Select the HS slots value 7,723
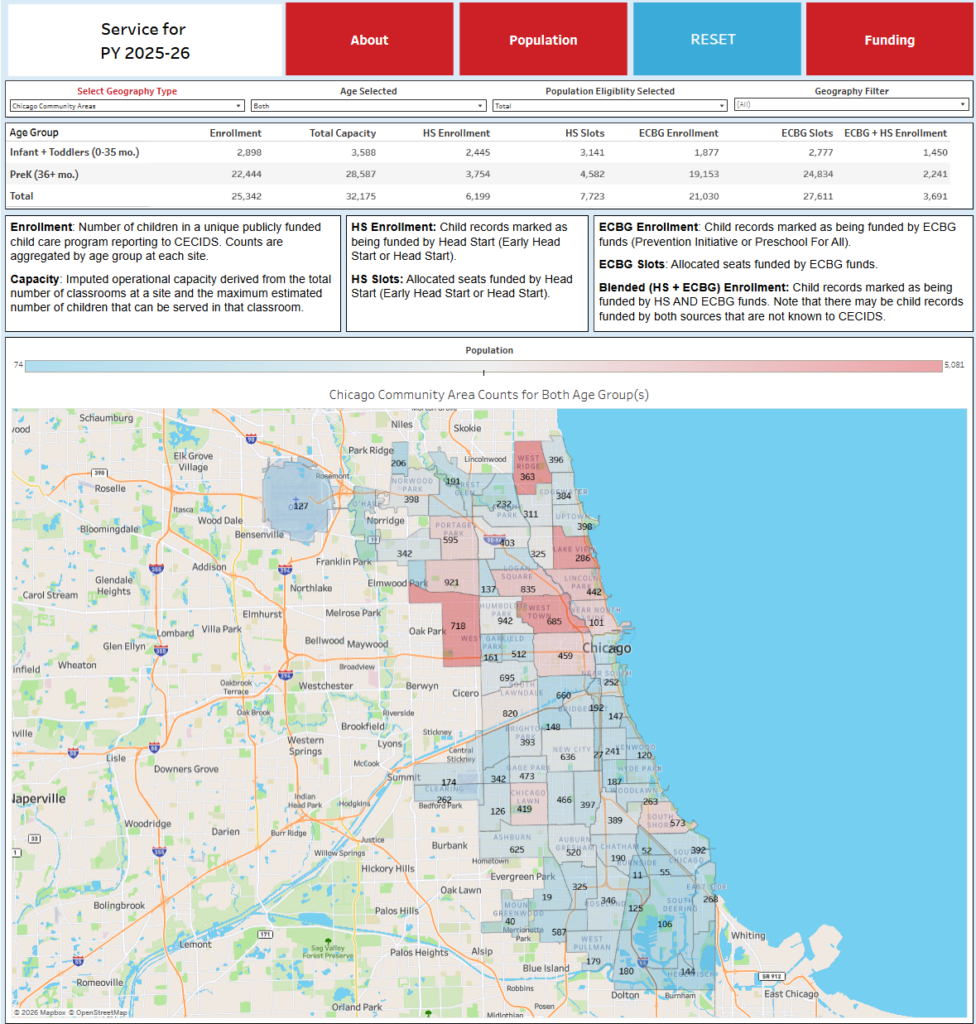The width and height of the screenshot is (976, 1024). (592, 196)
